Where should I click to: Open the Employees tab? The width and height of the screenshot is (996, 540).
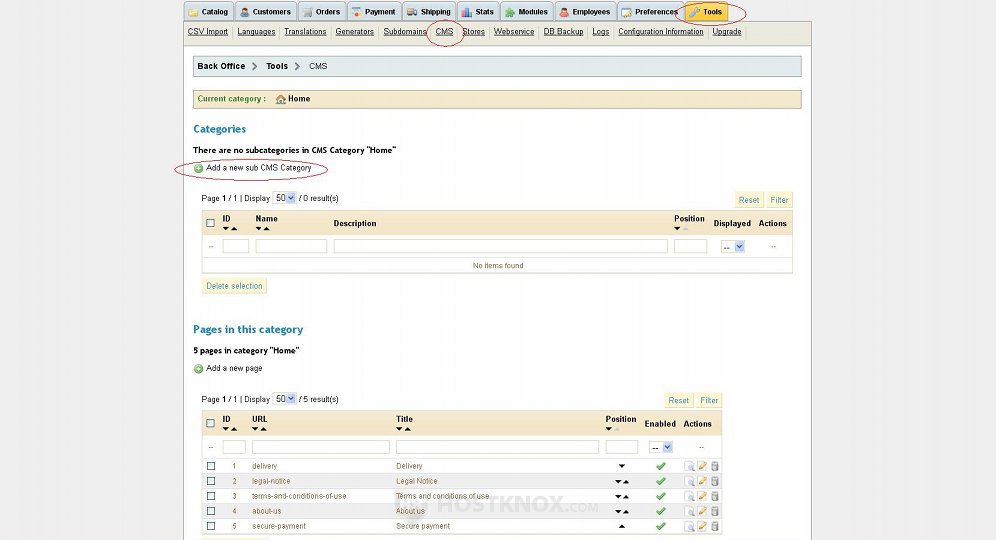tap(585, 12)
